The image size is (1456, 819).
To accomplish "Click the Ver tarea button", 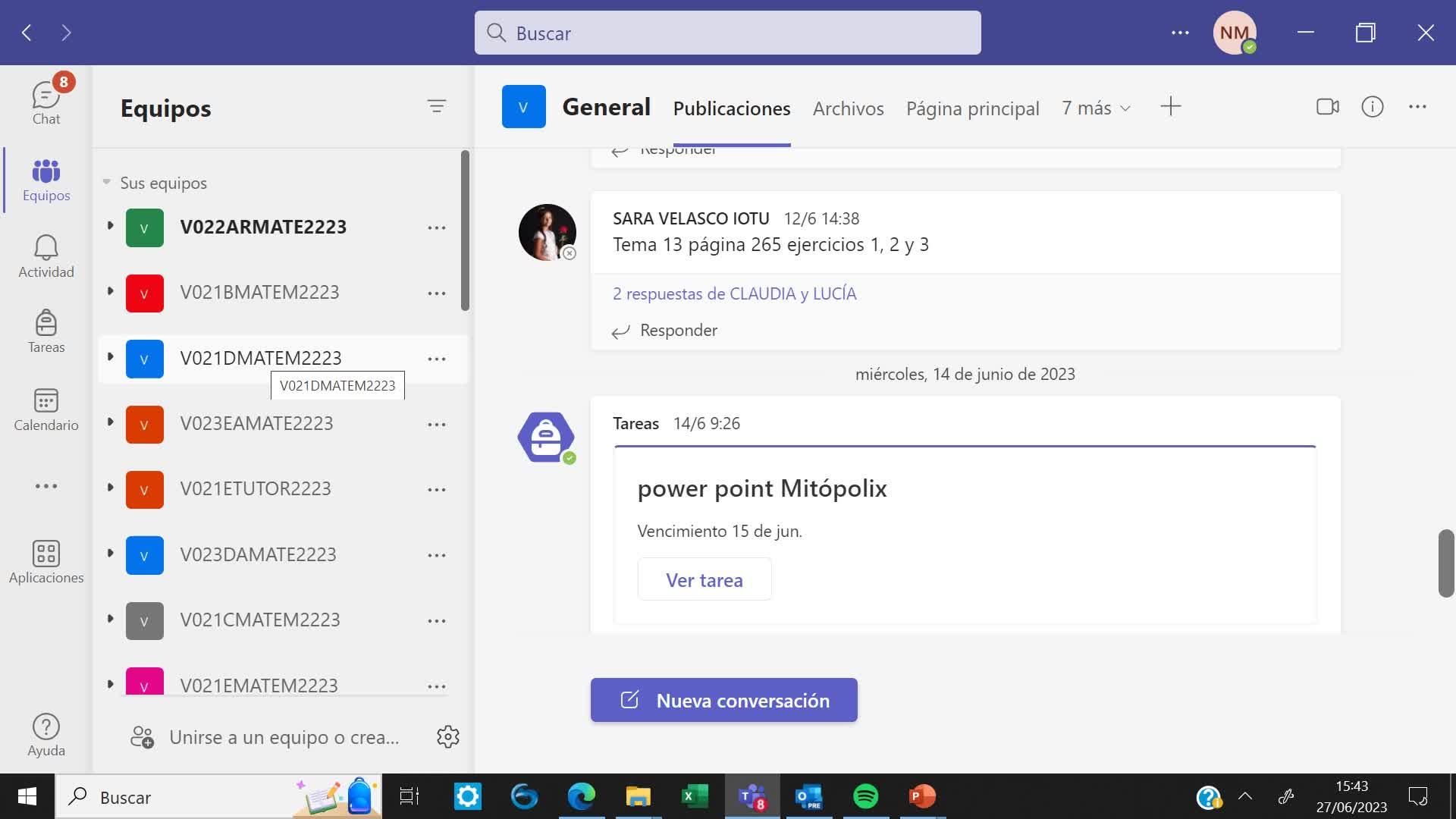I will coord(704,579).
